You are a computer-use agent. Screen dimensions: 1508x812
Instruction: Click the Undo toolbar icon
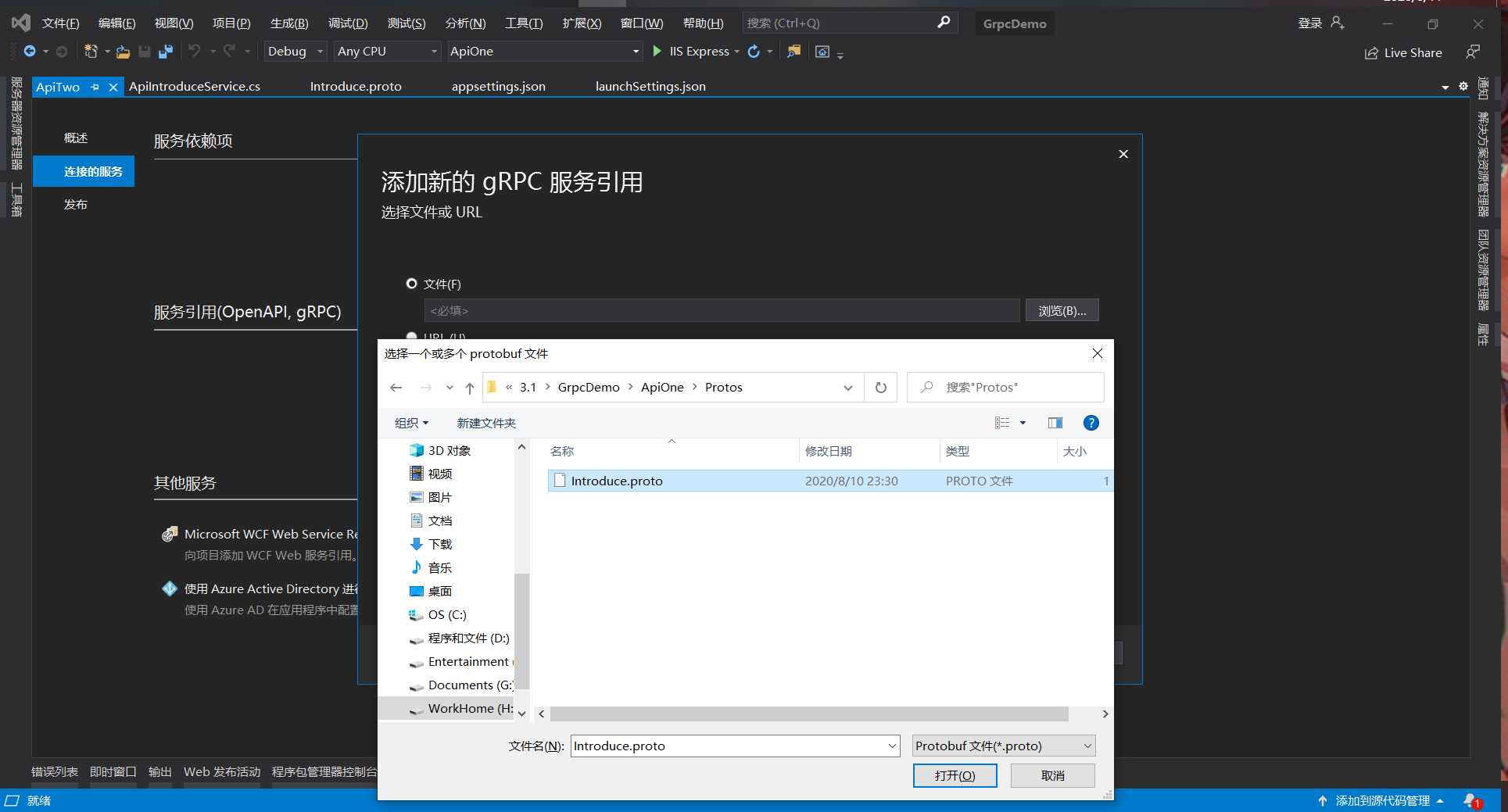point(194,52)
